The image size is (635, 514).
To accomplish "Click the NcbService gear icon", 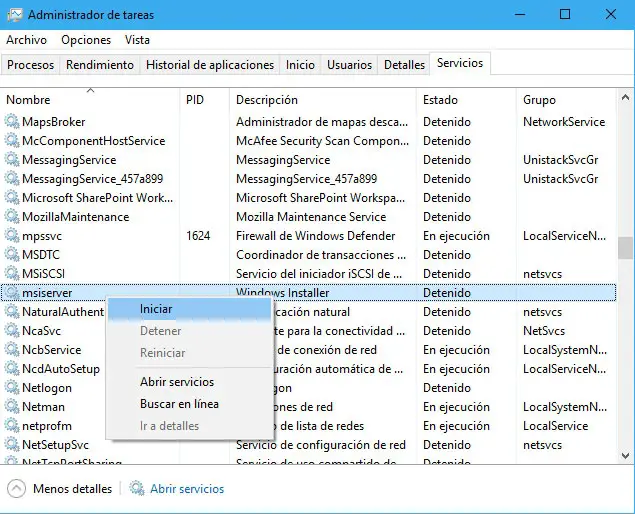I will click(x=12, y=350).
